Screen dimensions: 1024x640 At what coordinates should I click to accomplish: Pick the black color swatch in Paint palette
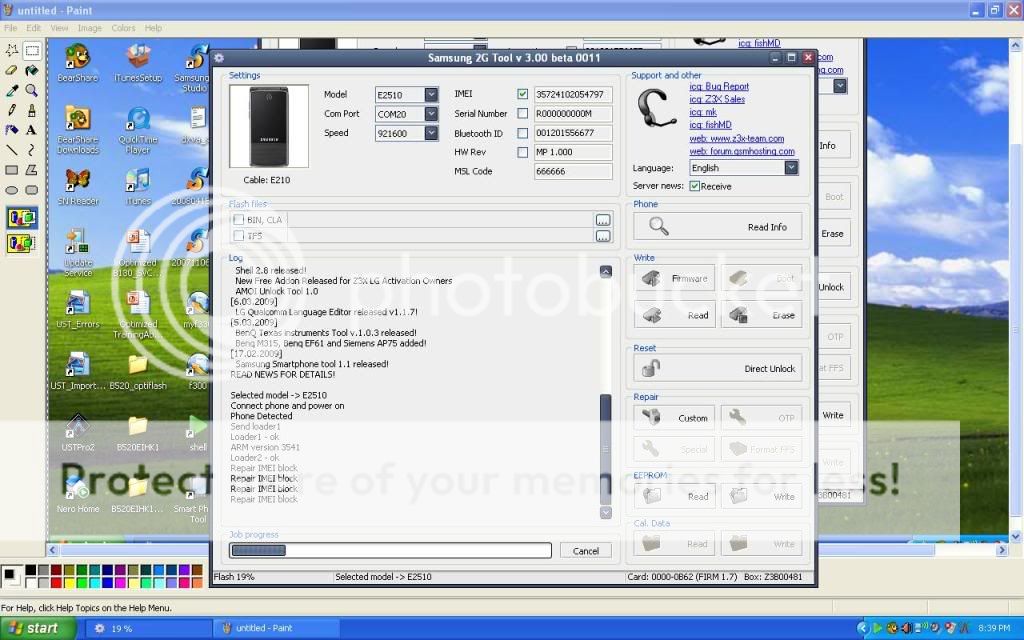31,571
